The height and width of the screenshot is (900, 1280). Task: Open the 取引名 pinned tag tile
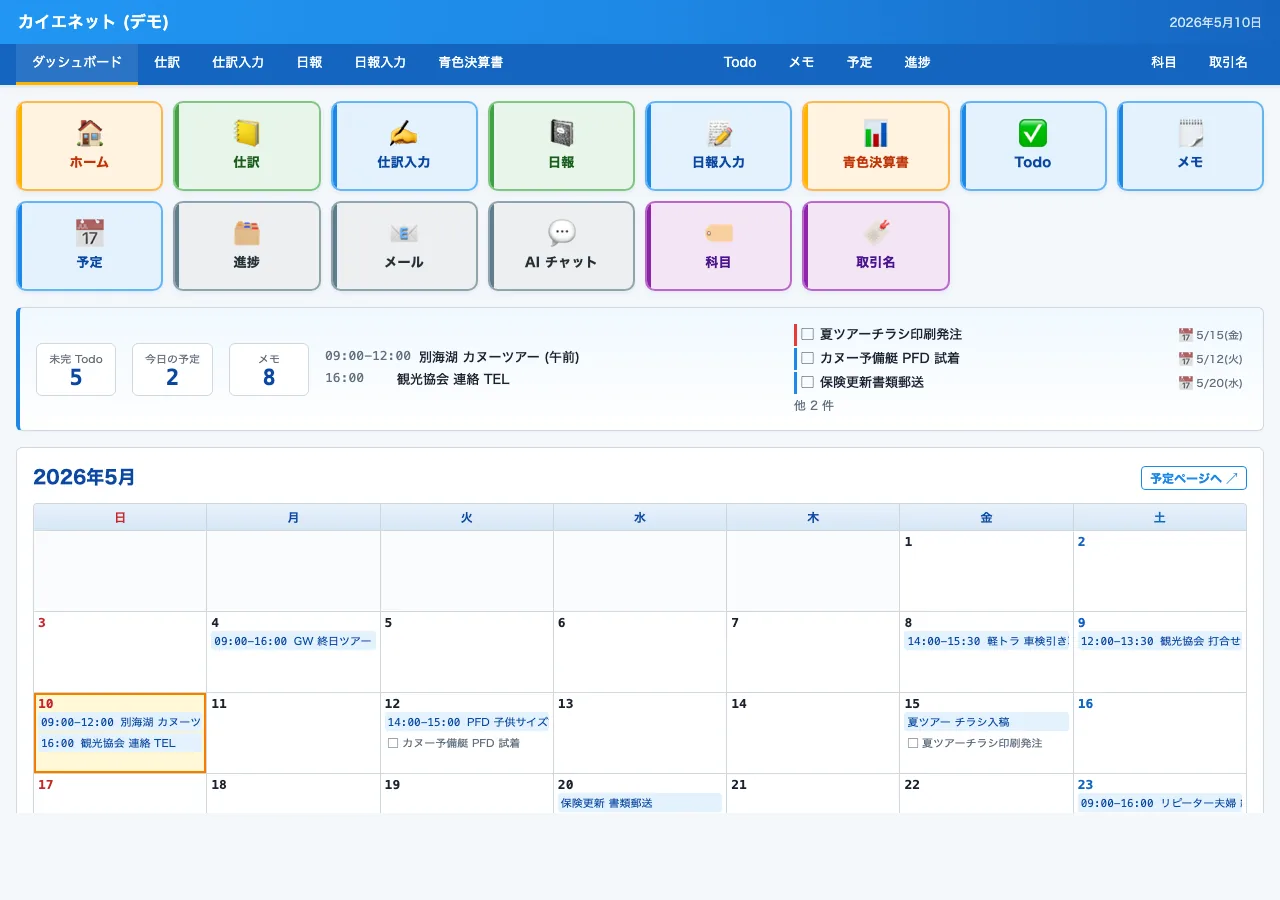pyautogui.click(x=876, y=246)
